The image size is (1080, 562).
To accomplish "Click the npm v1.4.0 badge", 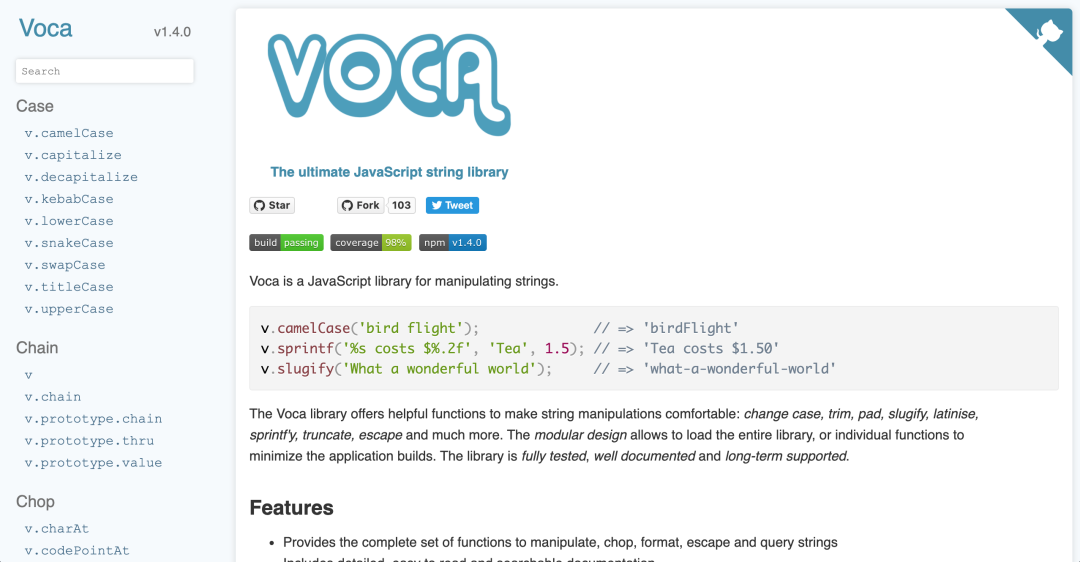I will click(453, 242).
